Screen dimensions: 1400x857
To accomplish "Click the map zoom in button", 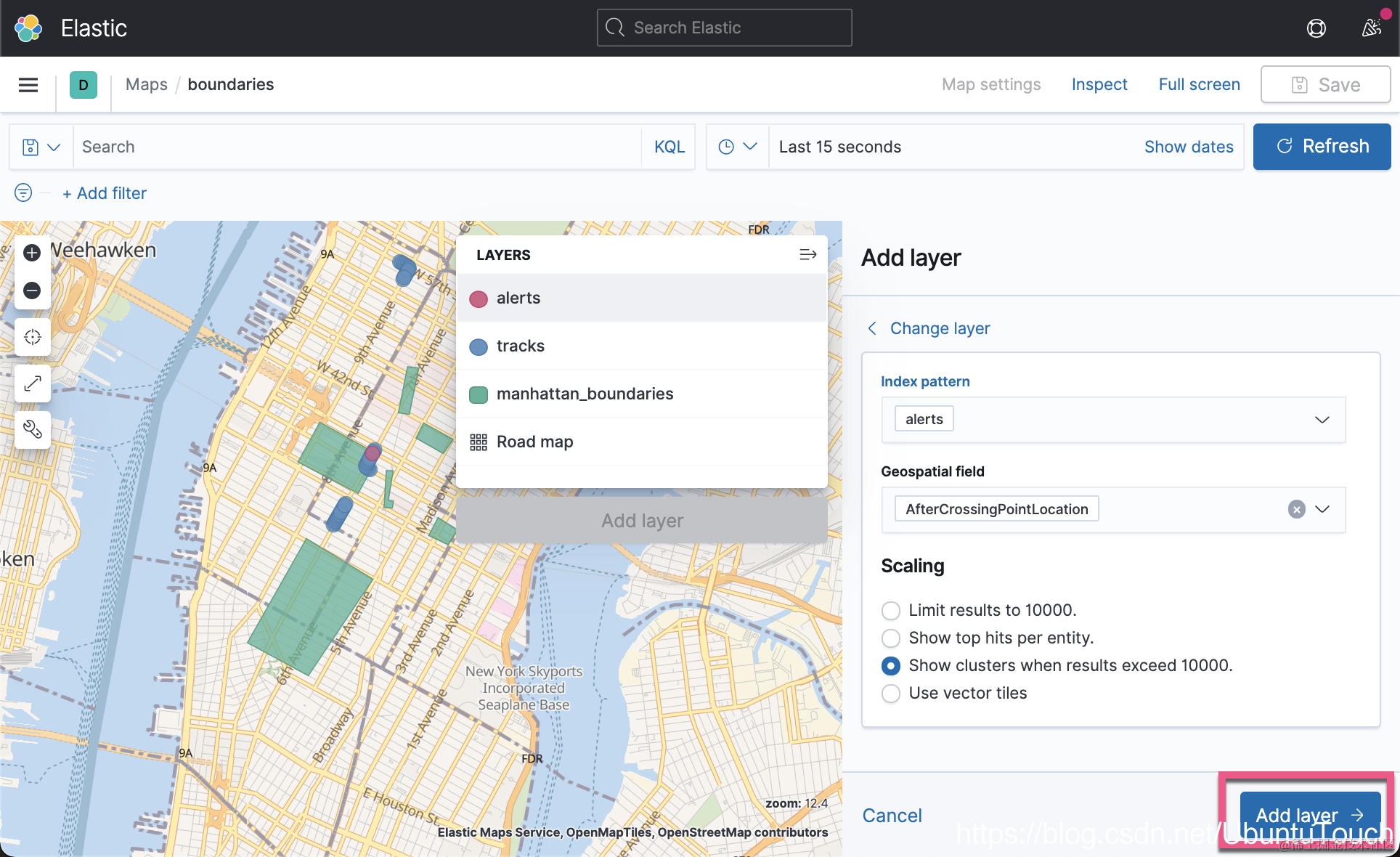I will click(32, 253).
